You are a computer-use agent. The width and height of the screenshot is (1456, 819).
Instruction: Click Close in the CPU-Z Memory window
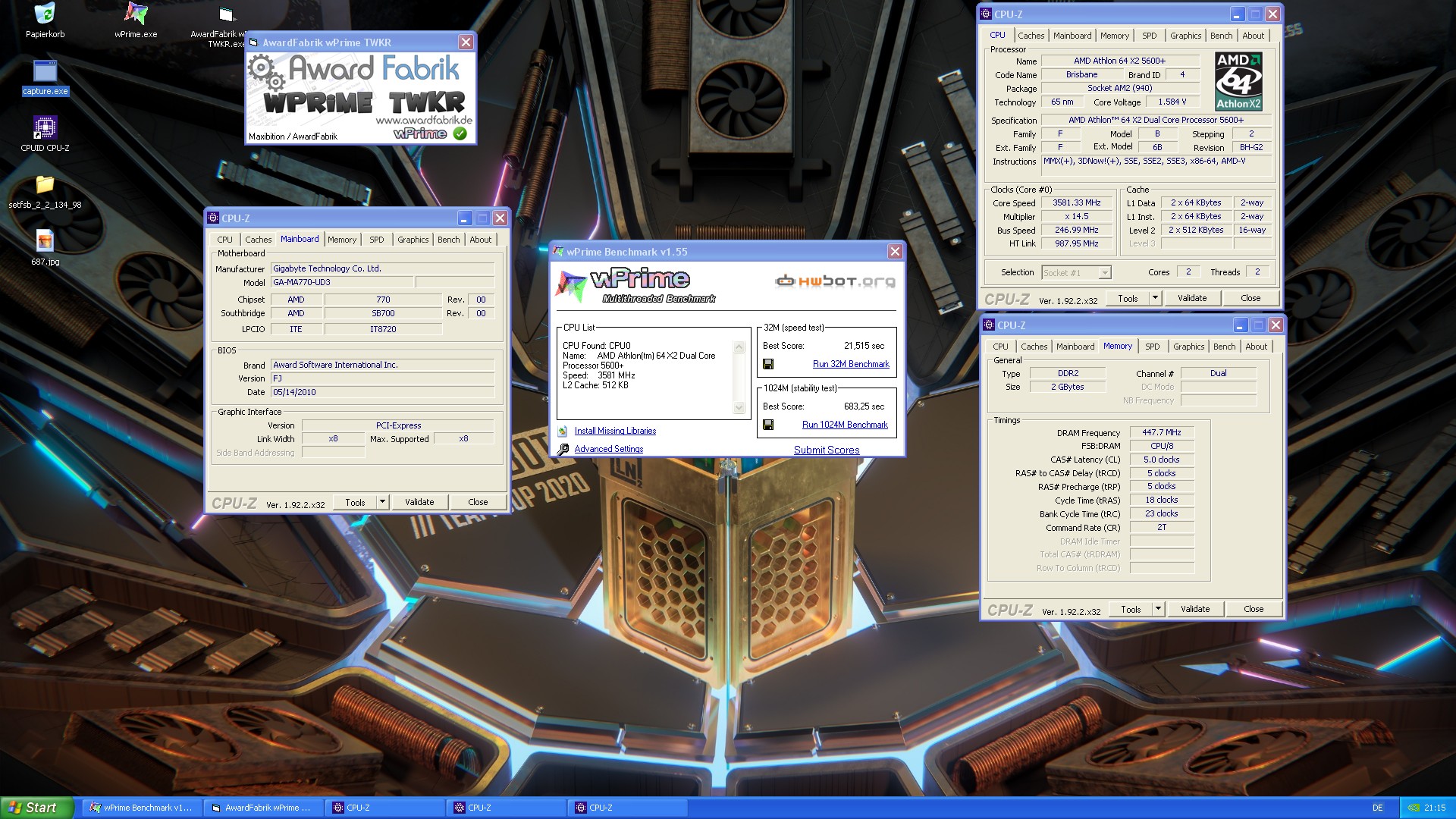pos(1254,609)
